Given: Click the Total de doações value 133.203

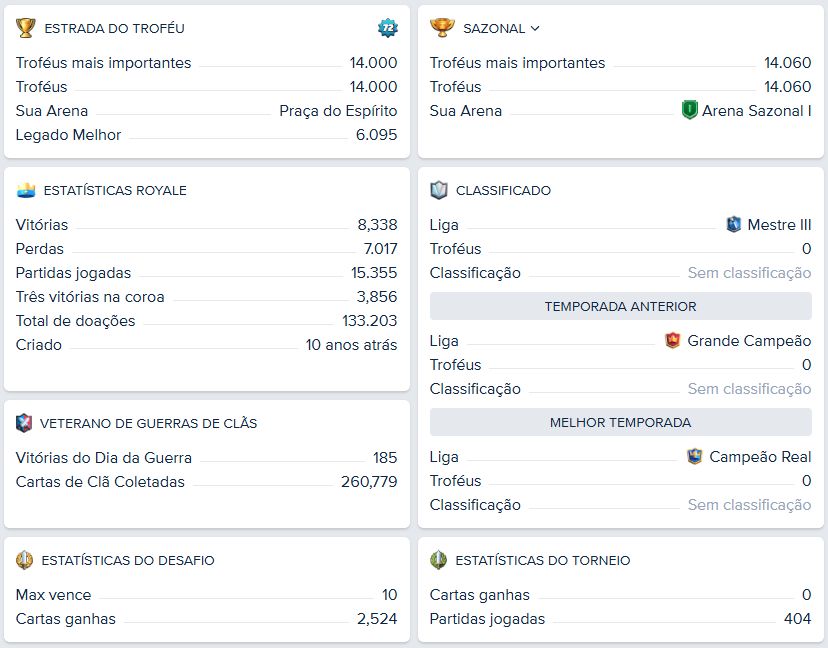Looking at the screenshot, I should point(370,321).
